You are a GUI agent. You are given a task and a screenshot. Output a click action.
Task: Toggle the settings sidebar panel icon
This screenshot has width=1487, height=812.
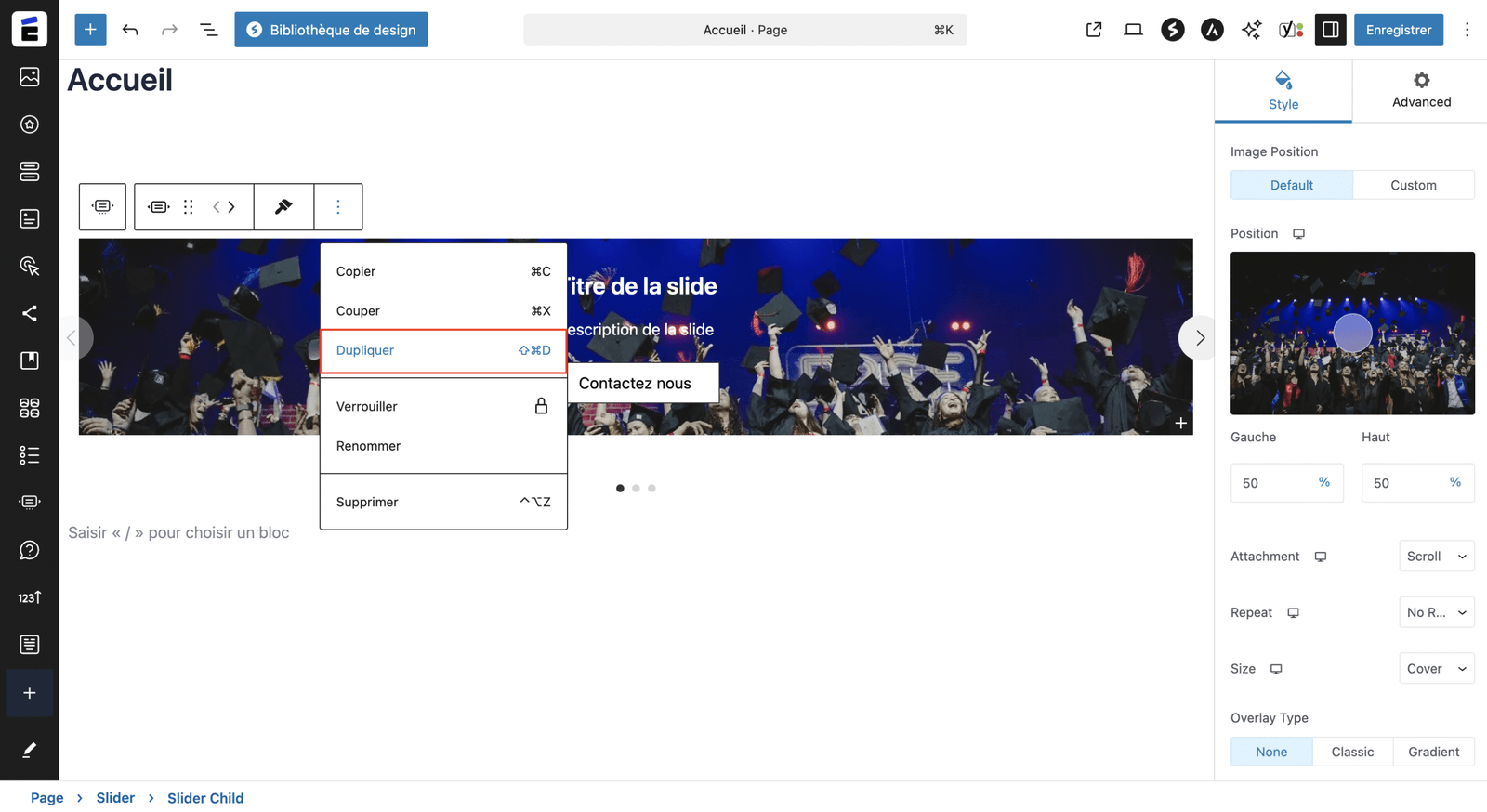1330,30
